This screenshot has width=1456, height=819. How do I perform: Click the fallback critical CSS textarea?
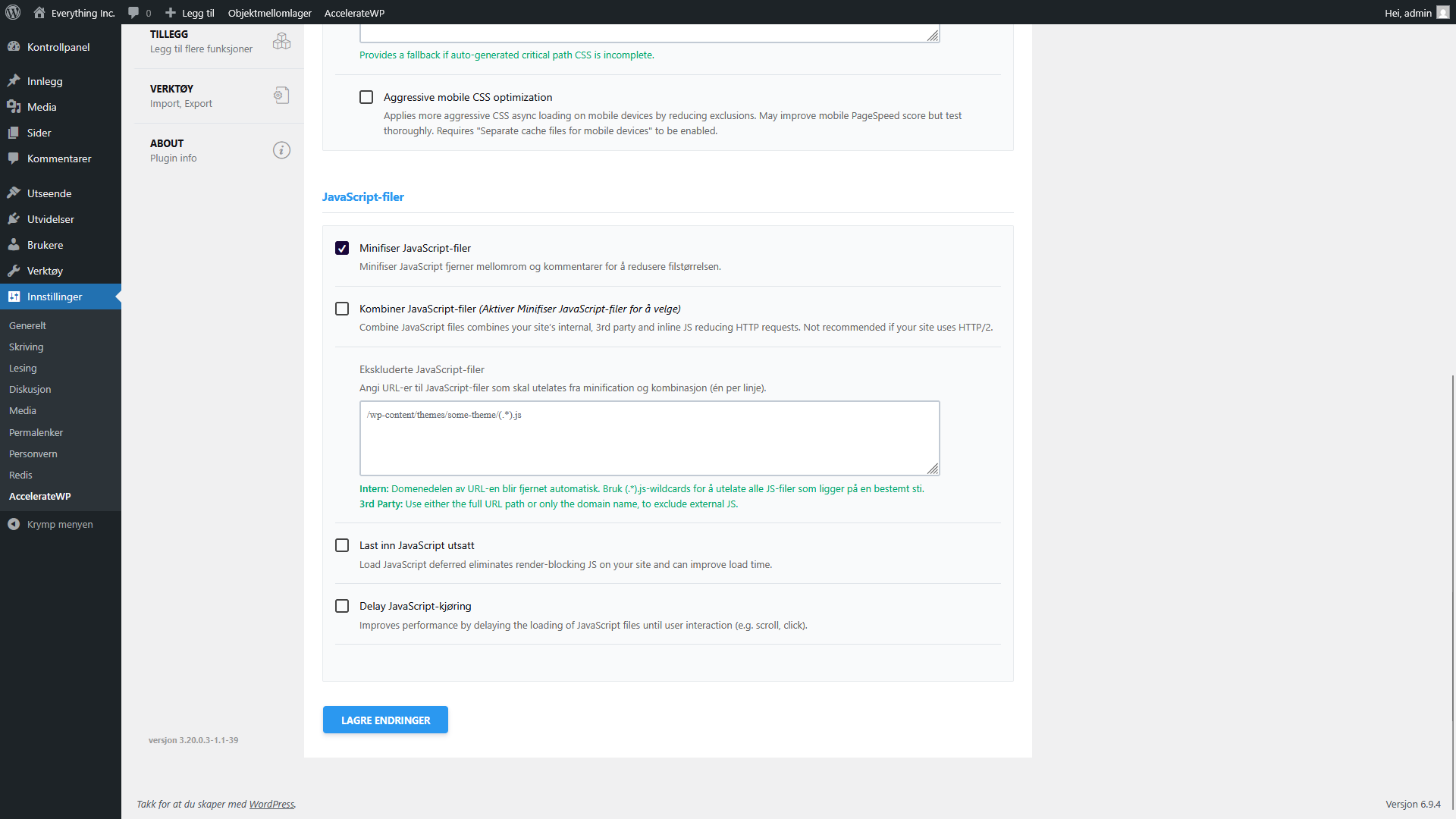[649, 33]
